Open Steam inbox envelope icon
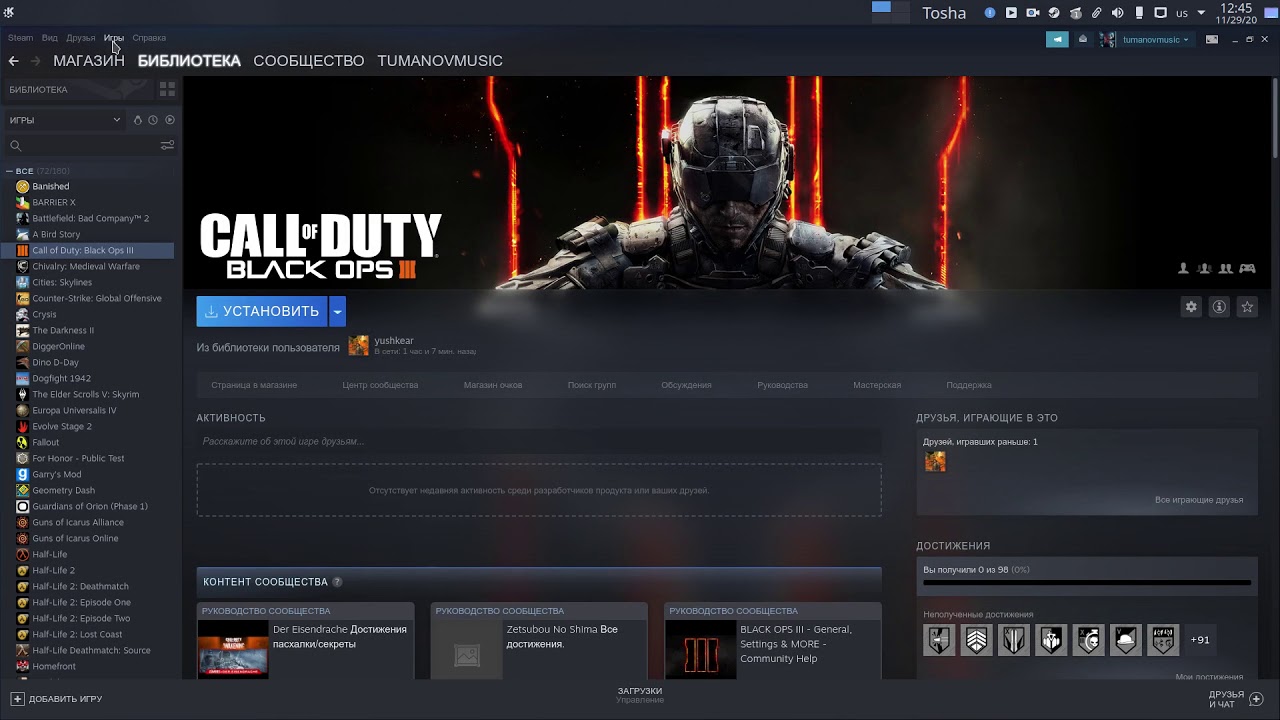Viewport: 1280px width, 720px height. click(1083, 40)
